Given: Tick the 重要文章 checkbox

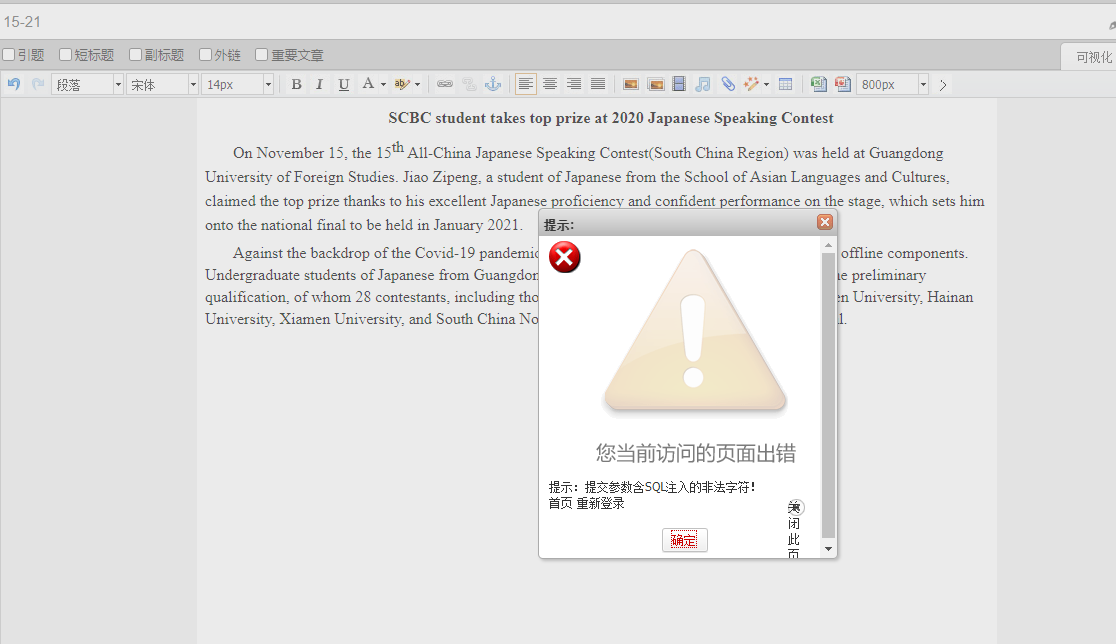Looking at the screenshot, I should (262, 55).
